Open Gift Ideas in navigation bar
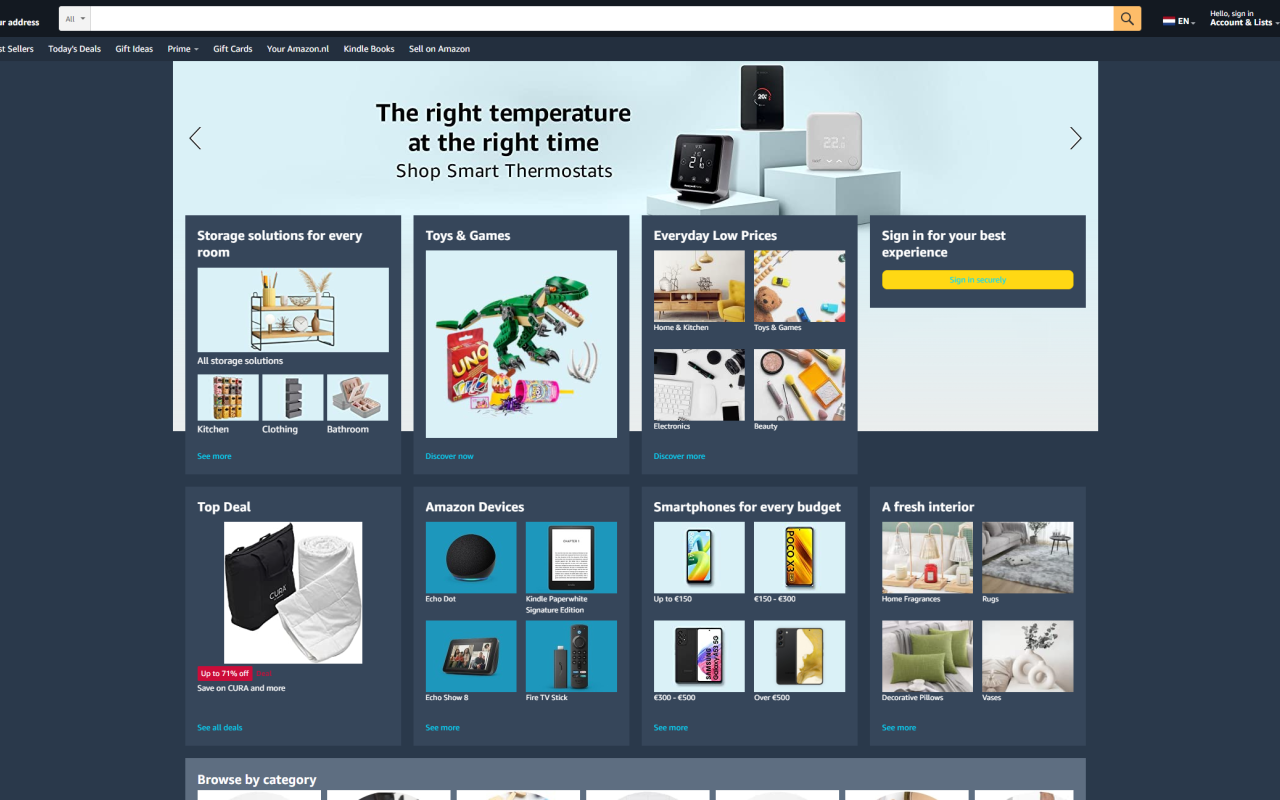 (x=134, y=49)
